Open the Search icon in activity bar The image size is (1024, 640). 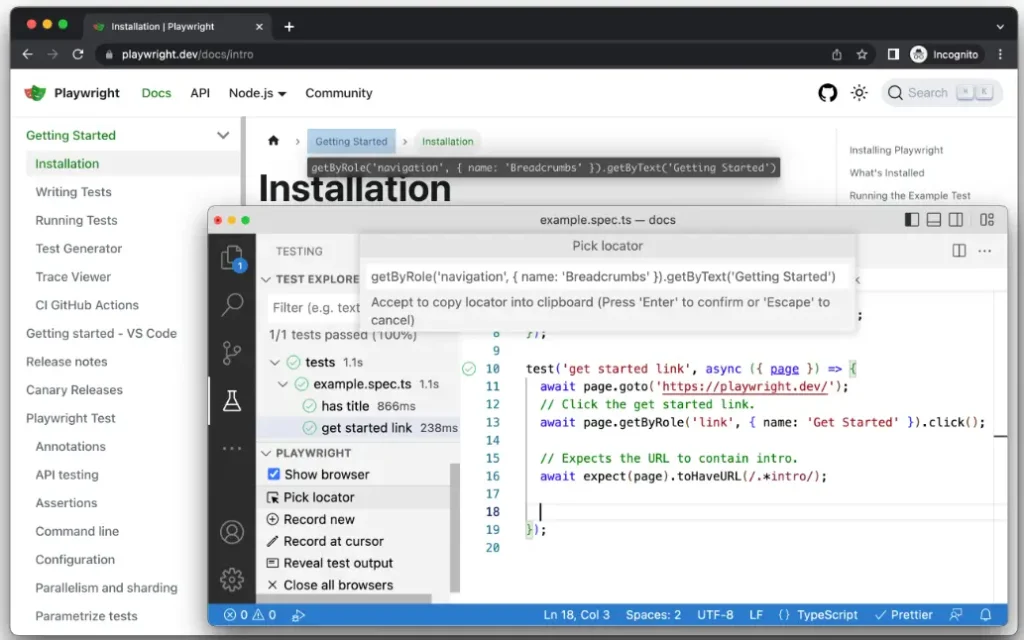coord(232,304)
